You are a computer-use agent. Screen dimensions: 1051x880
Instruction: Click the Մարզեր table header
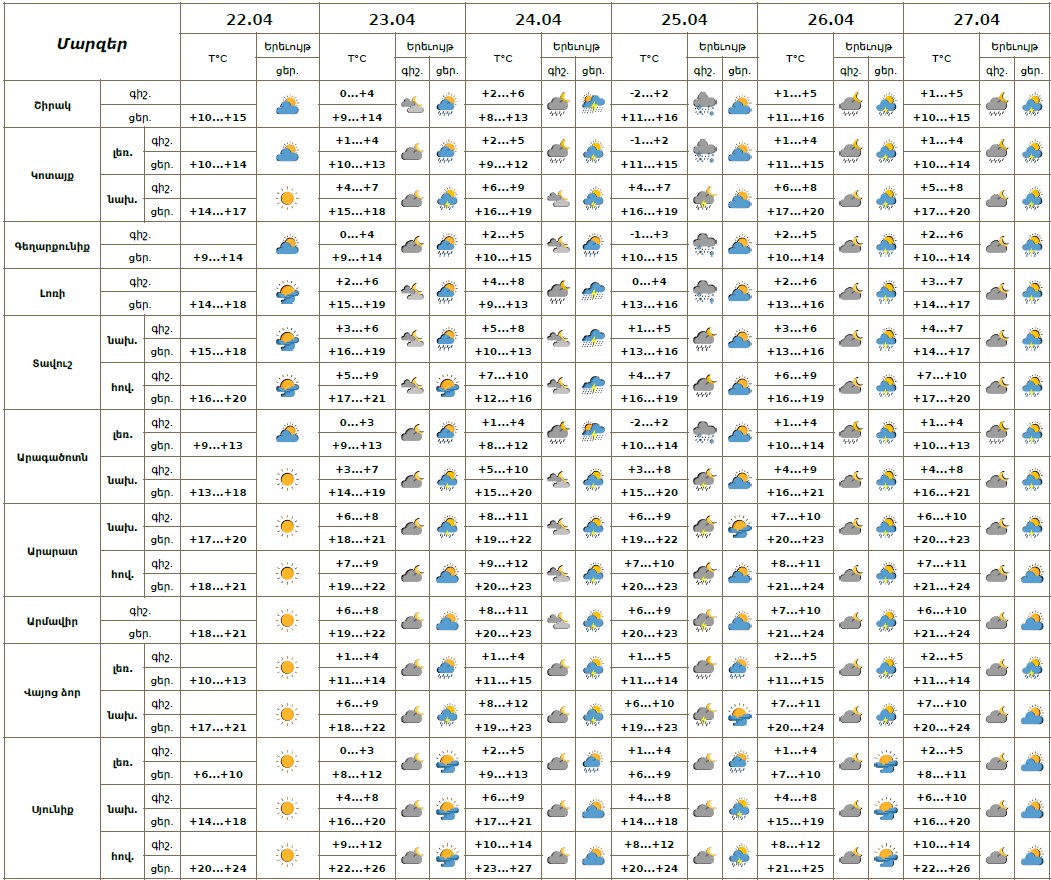pyautogui.click(x=91, y=43)
